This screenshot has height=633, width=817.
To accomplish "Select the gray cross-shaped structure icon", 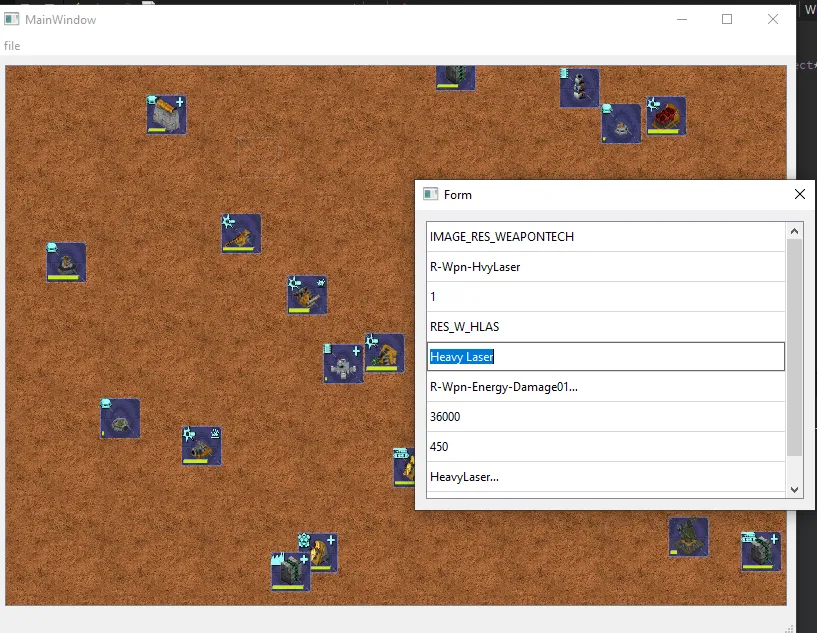I will click(x=343, y=363).
